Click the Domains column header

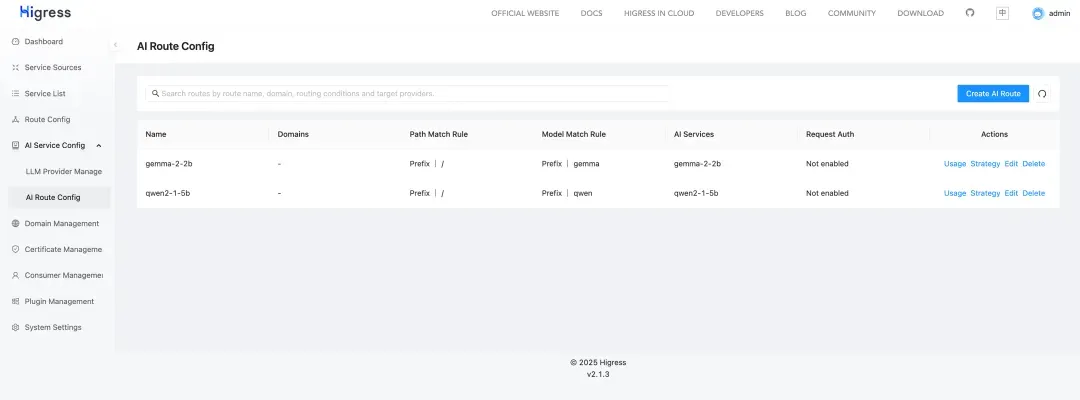pyautogui.click(x=293, y=134)
